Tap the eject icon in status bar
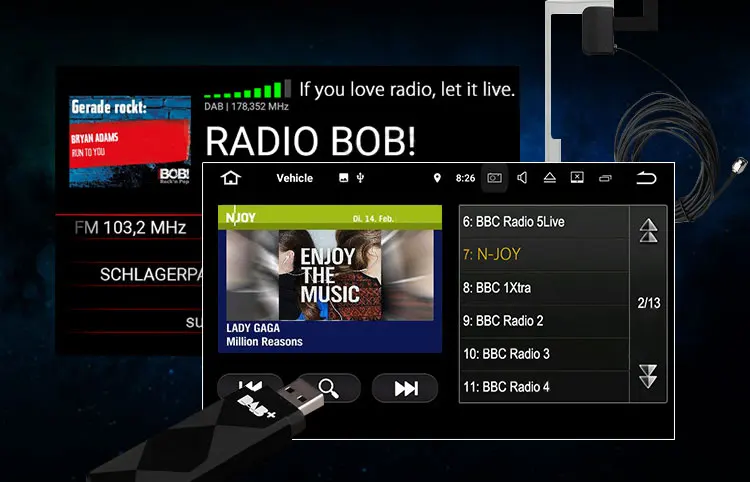Viewport: 750px width, 482px height. (550, 178)
